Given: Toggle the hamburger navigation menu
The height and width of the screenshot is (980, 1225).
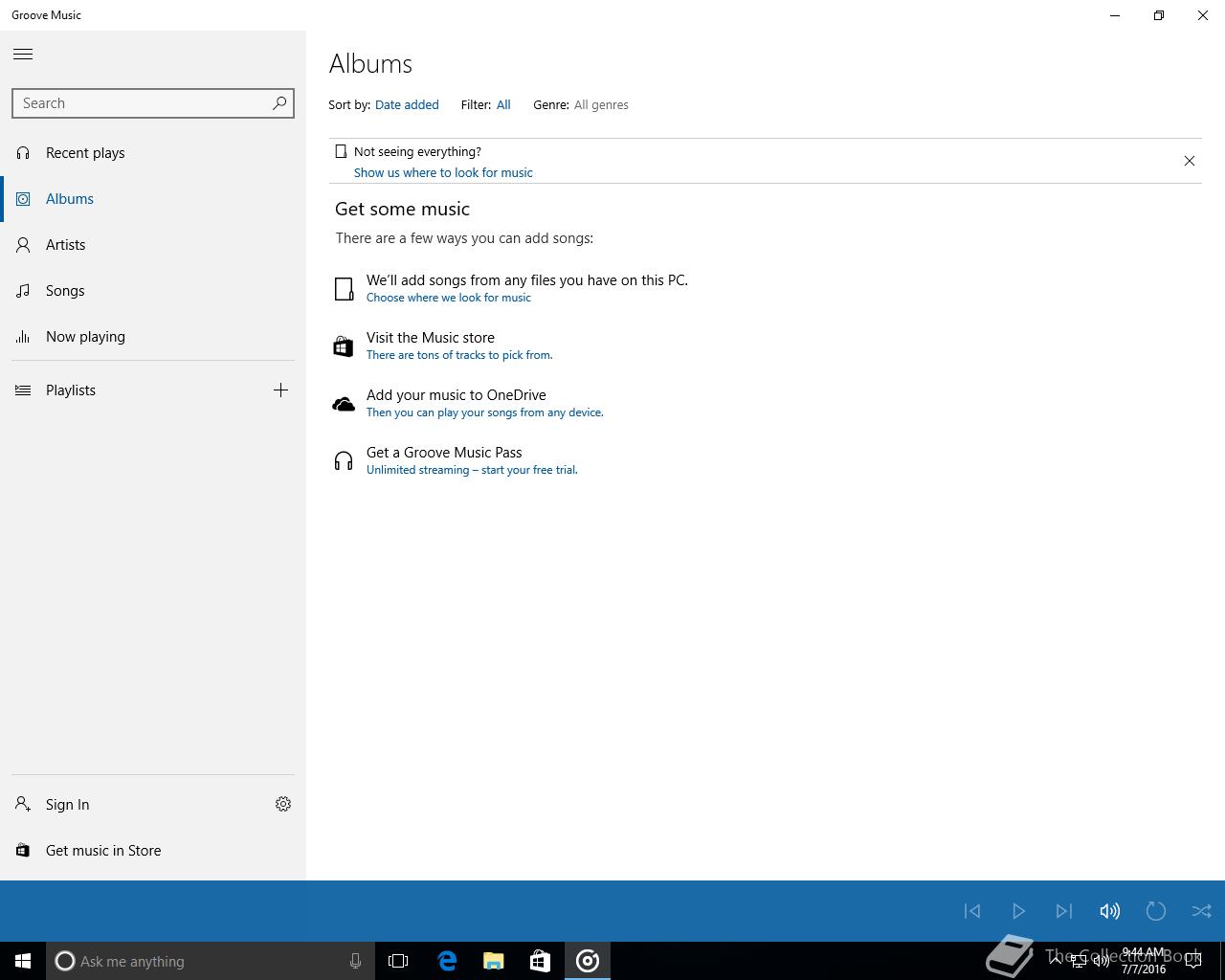Looking at the screenshot, I should (23, 54).
